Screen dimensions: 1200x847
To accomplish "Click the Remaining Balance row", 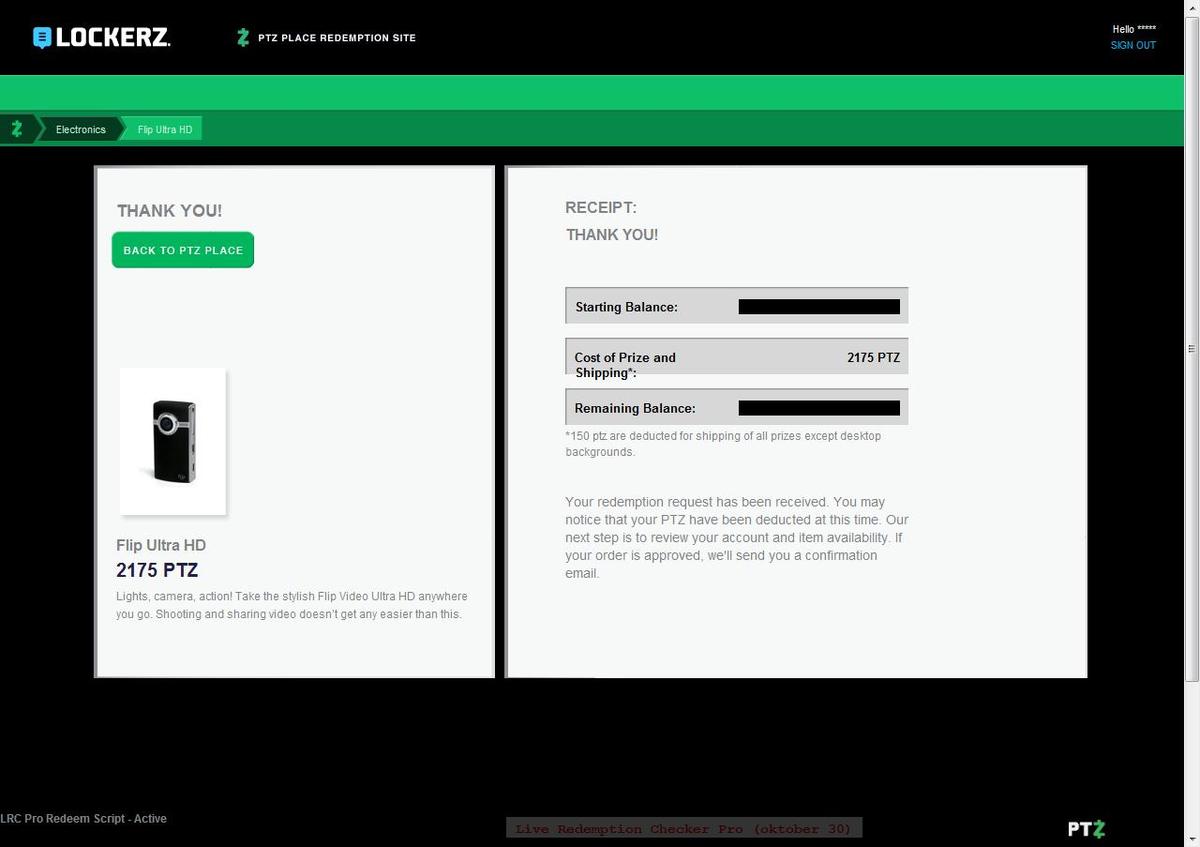I will pyautogui.click(x=736, y=408).
